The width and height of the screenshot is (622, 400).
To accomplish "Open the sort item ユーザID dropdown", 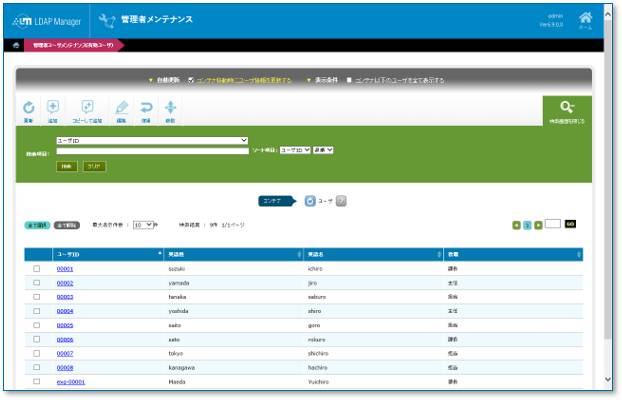I will point(296,150).
